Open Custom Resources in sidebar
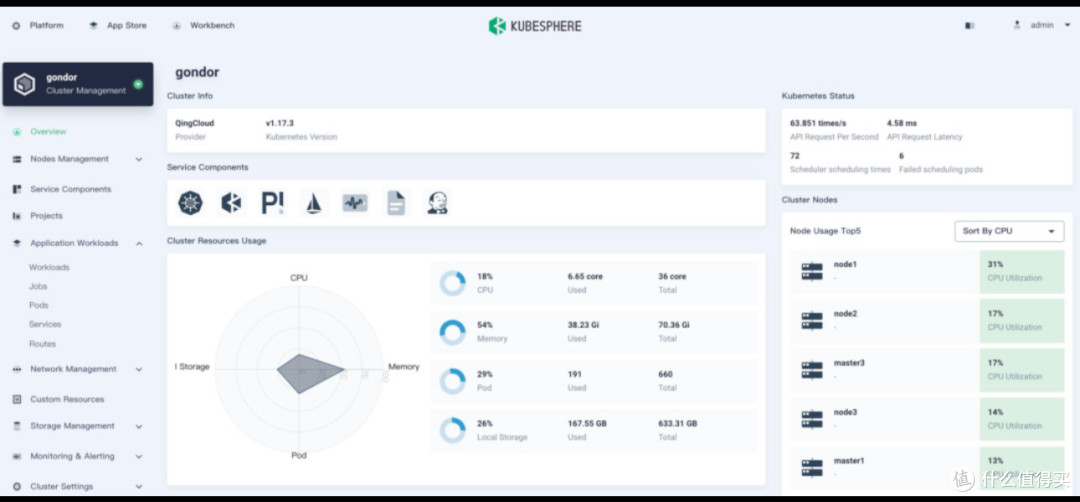 (67, 399)
